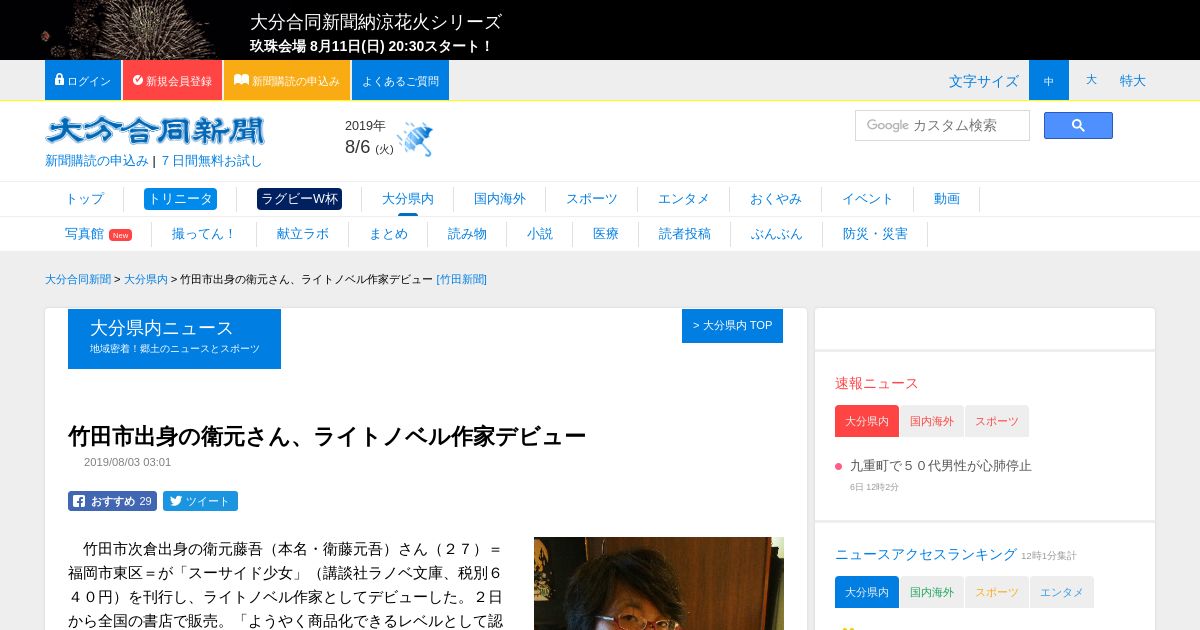
Task: Open the トリニータ menu
Action: pyautogui.click(x=180, y=199)
